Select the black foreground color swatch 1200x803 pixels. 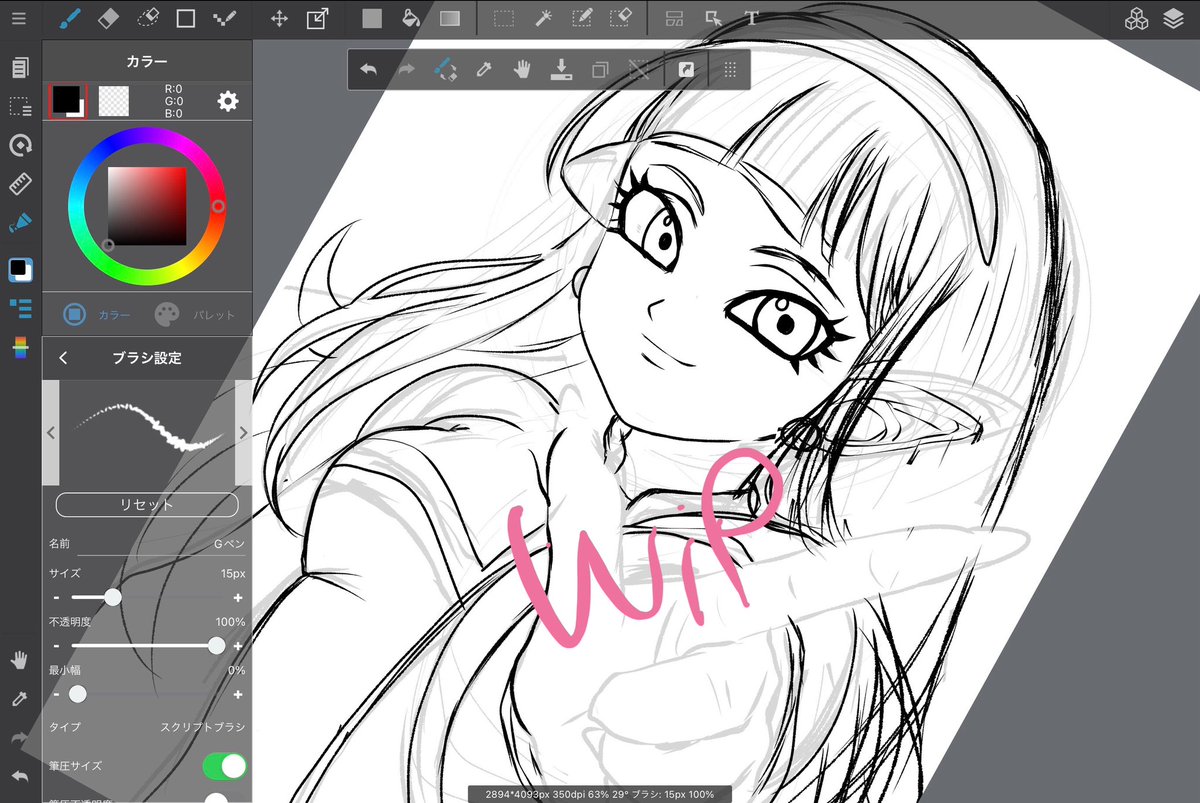pyautogui.click(x=68, y=100)
